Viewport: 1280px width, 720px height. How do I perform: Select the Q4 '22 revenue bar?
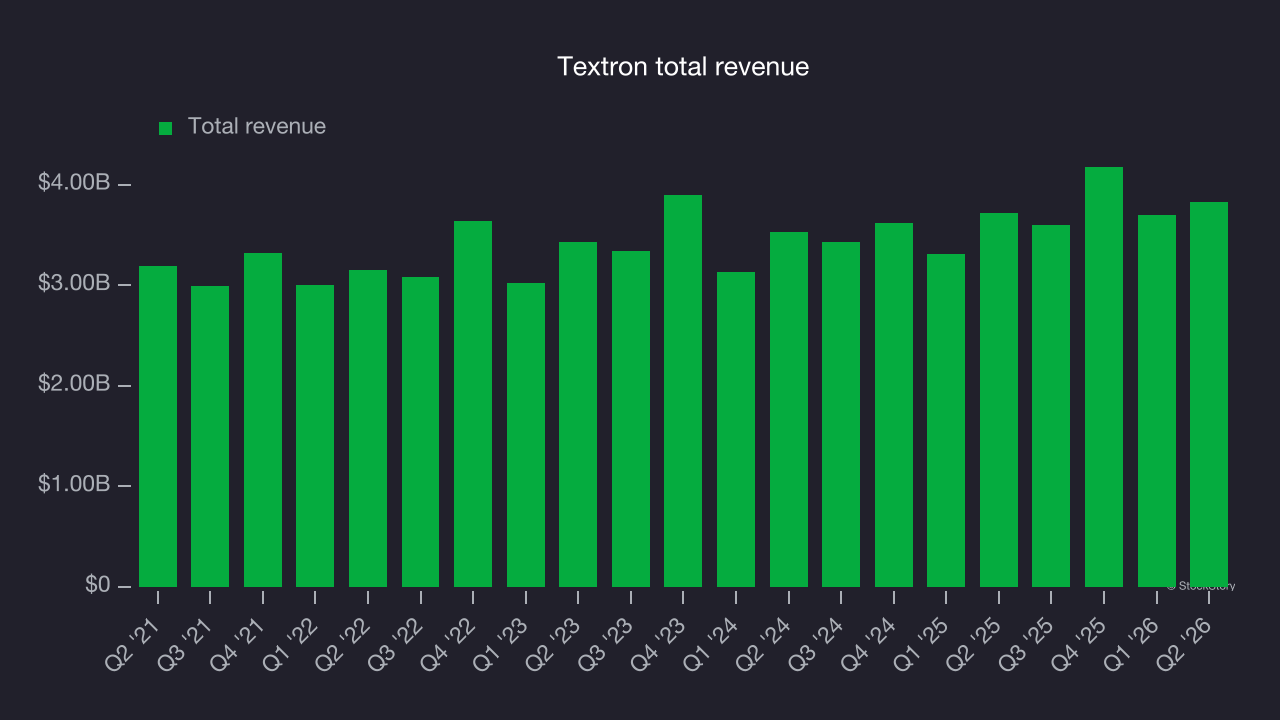[x=473, y=404]
